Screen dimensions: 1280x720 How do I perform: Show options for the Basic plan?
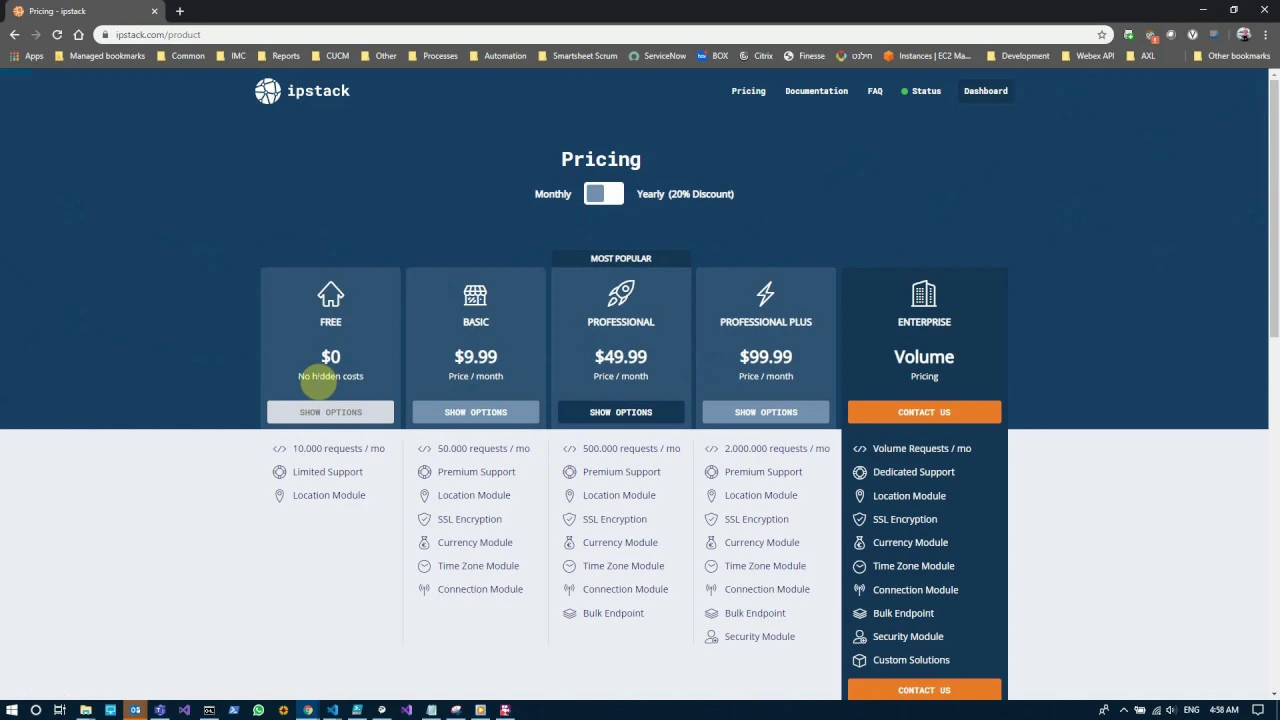point(476,412)
